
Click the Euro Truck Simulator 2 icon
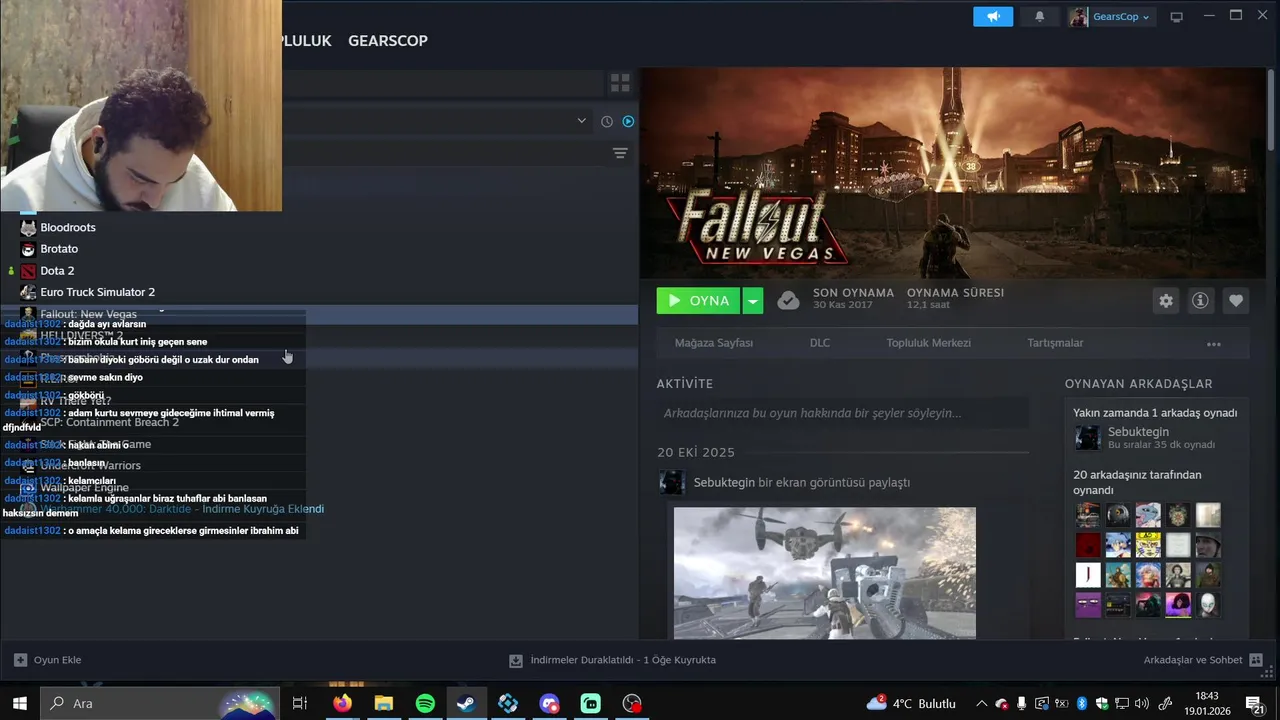point(28,292)
